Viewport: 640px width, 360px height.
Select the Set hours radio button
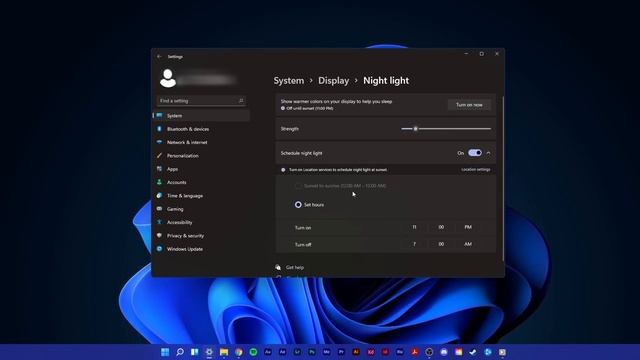298,204
